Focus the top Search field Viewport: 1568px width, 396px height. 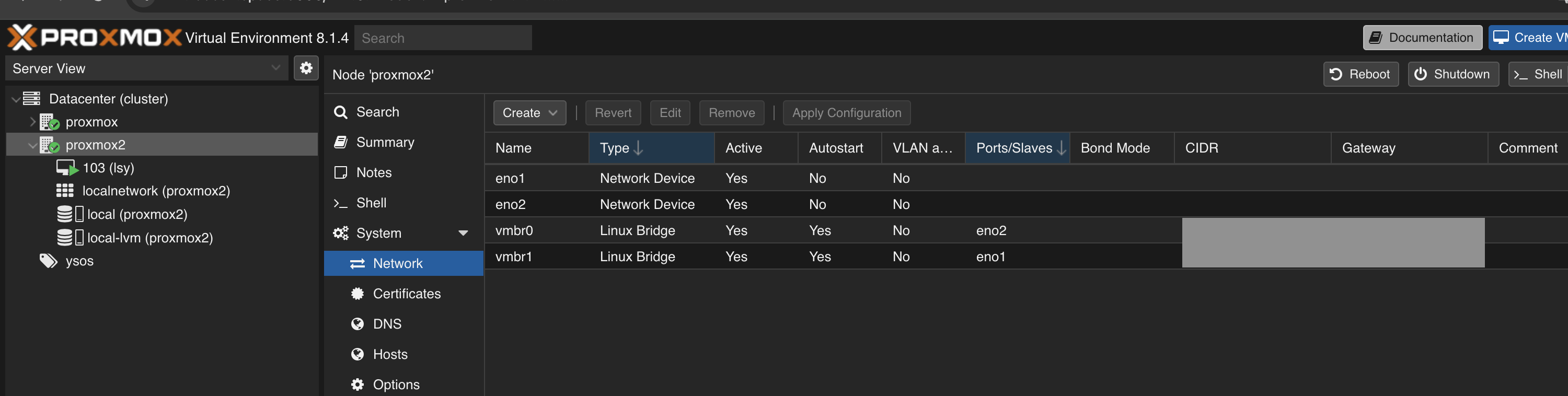443,38
